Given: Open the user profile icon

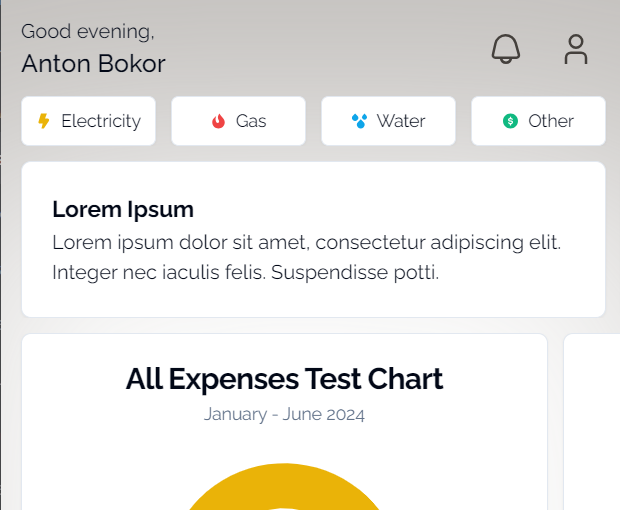Looking at the screenshot, I should pos(576,49).
